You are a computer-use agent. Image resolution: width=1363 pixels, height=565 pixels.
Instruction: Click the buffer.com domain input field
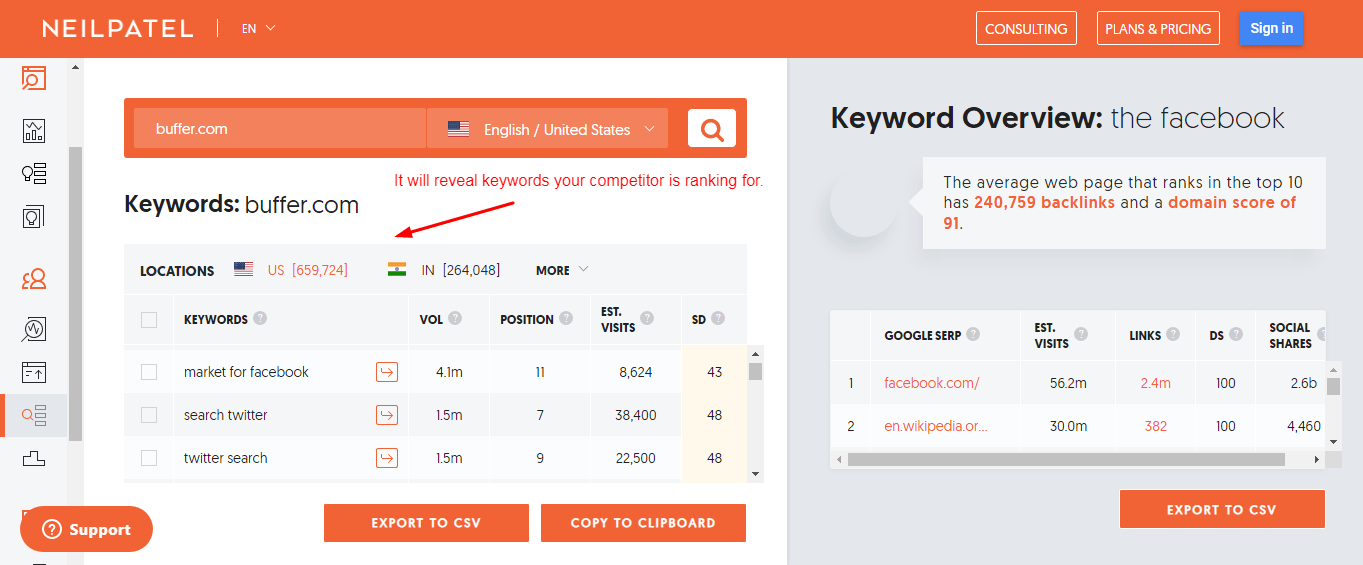[x=279, y=129]
